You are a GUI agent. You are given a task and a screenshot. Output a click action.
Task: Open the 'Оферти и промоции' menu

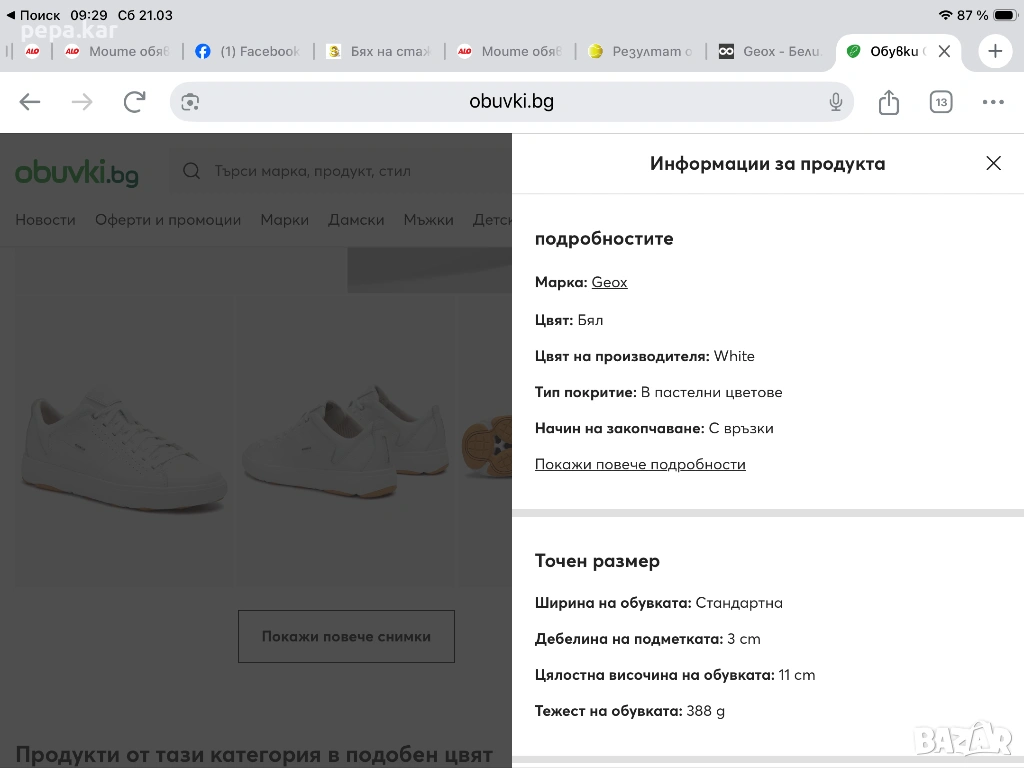(x=168, y=220)
